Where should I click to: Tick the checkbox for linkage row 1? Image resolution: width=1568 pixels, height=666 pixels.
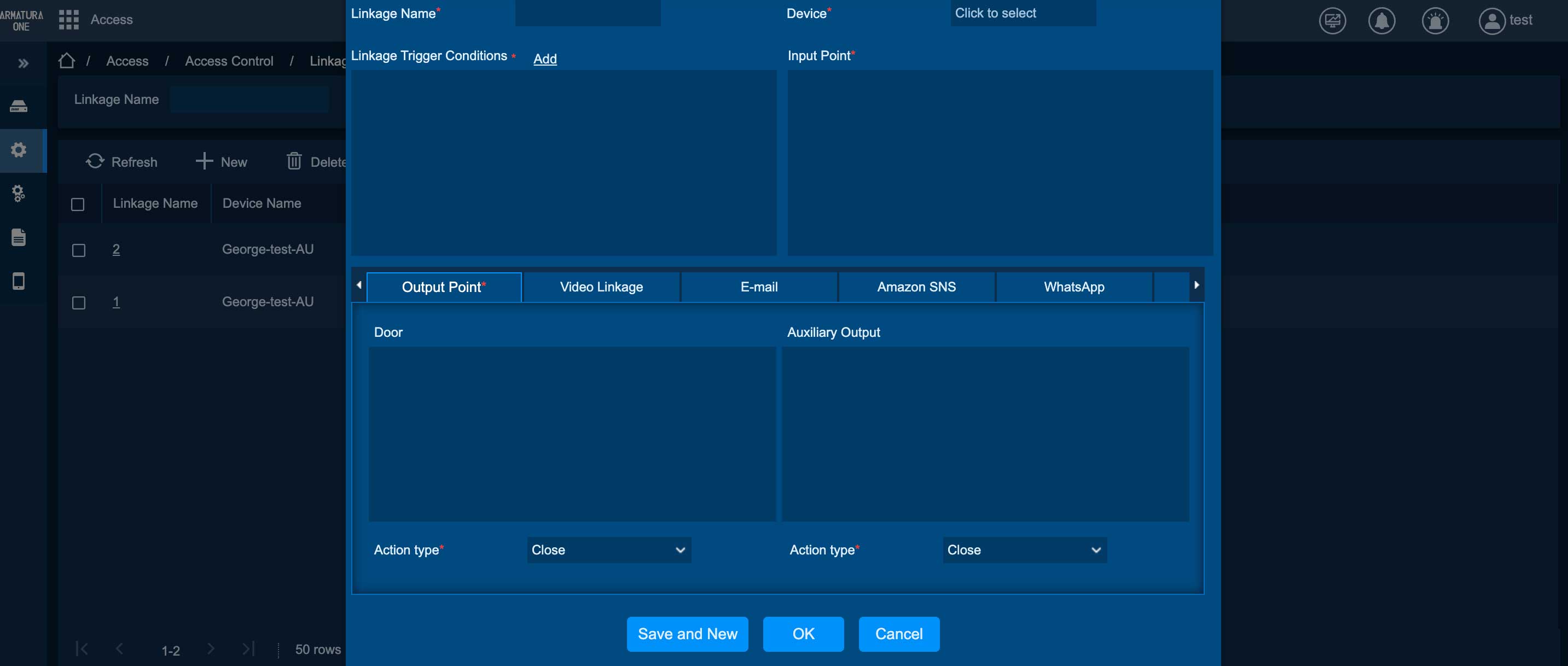point(79,302)
